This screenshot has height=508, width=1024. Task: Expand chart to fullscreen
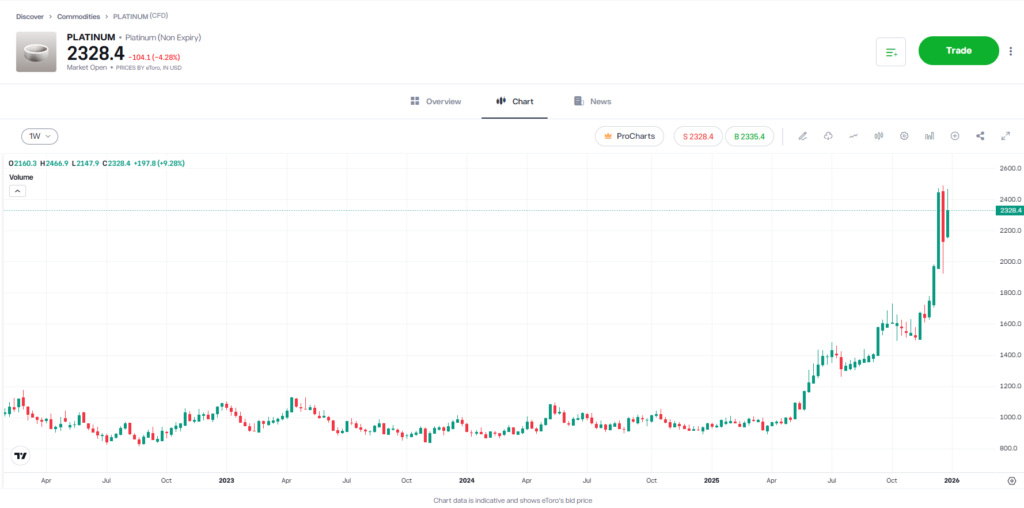(x=1005, y=136)
